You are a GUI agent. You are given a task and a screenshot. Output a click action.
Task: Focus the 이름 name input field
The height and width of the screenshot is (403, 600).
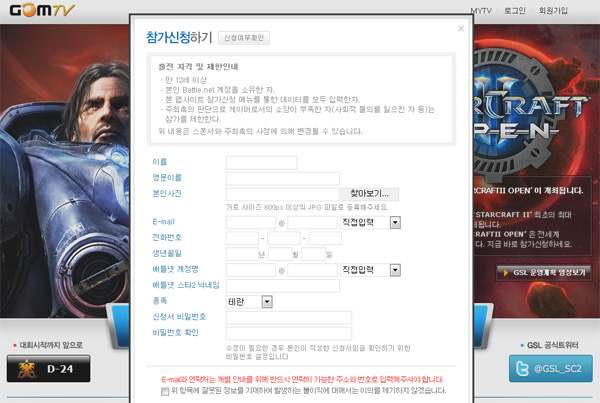261,162
